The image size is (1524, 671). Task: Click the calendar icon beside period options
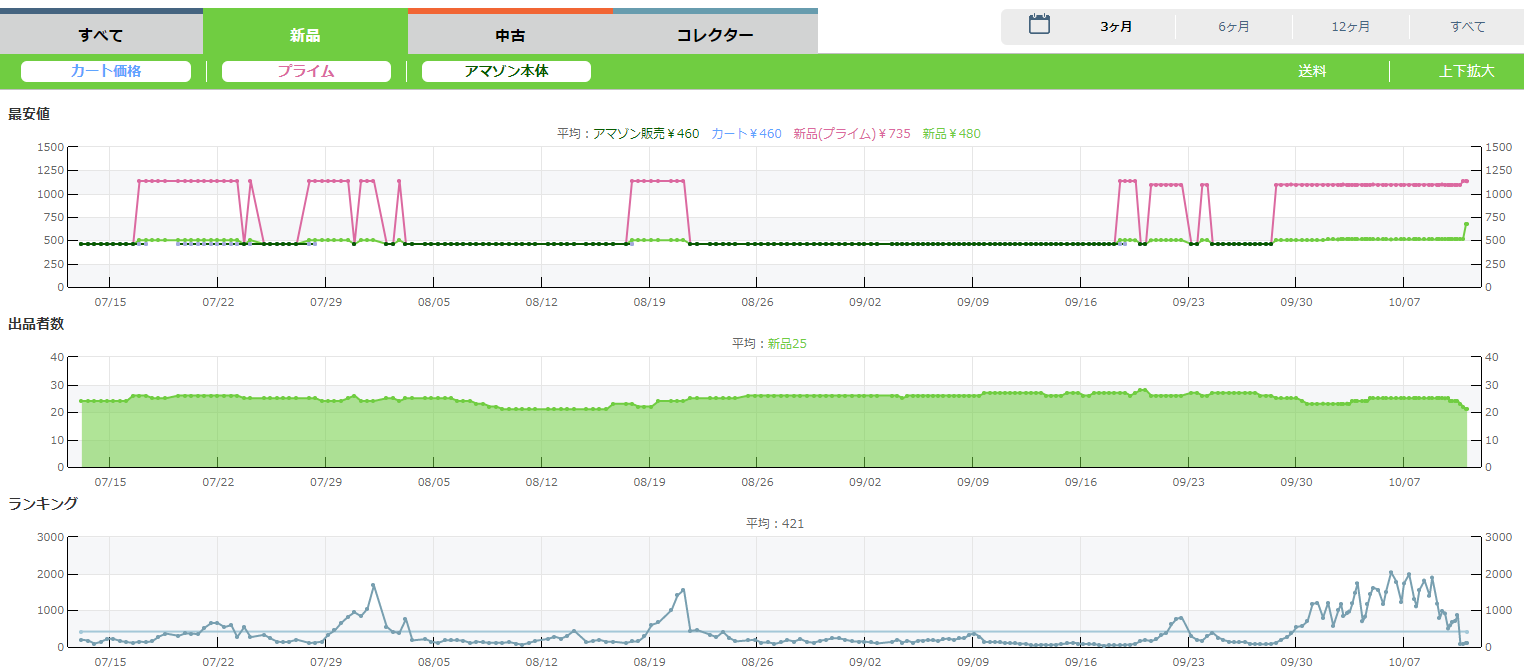tap(1039, 25)
